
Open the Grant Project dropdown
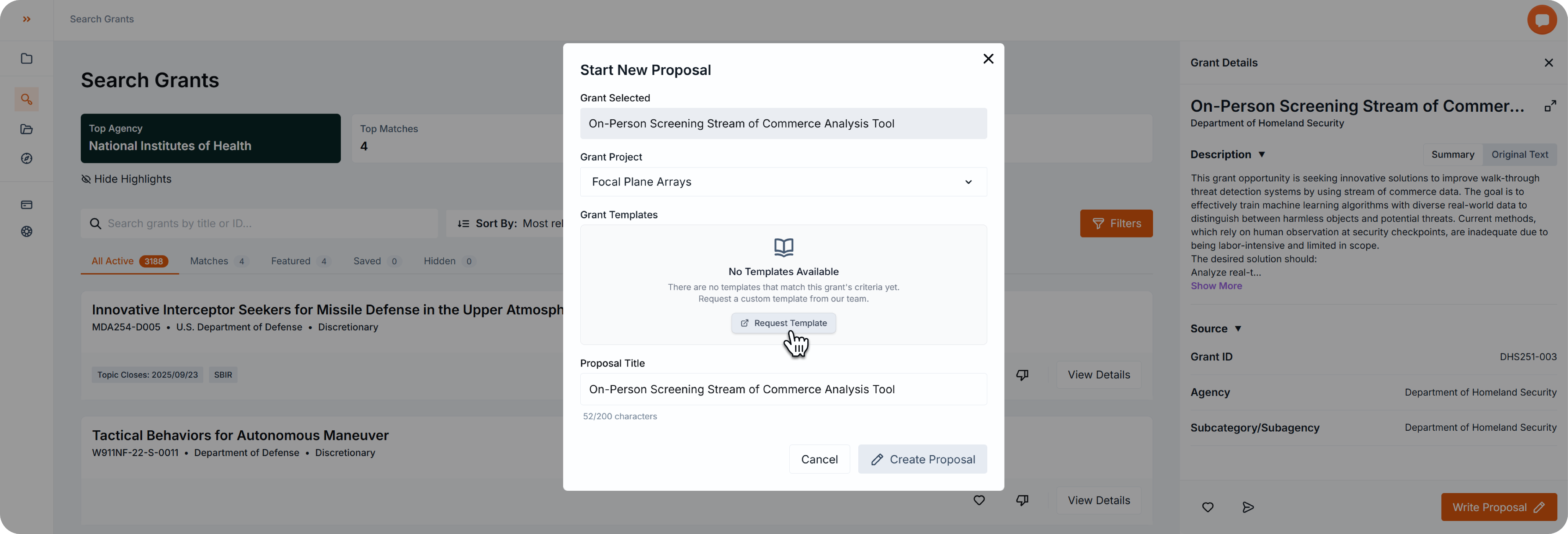[x=783, y=182]
